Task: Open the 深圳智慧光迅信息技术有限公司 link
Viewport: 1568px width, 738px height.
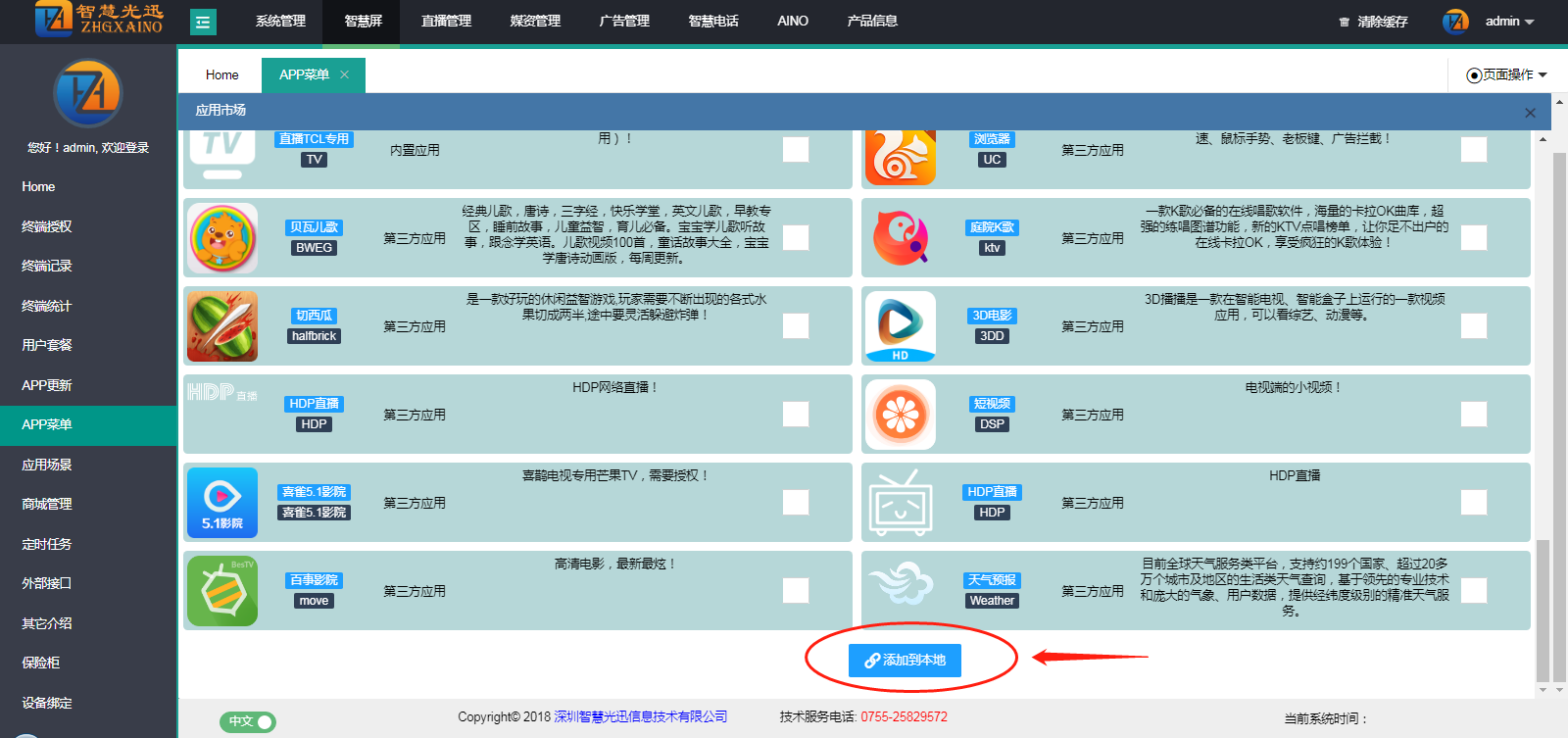Action: [x=641, y=717]
